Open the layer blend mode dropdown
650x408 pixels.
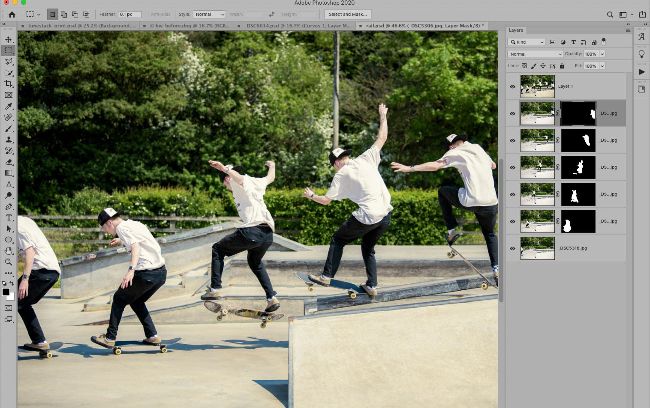coord(535,53)
